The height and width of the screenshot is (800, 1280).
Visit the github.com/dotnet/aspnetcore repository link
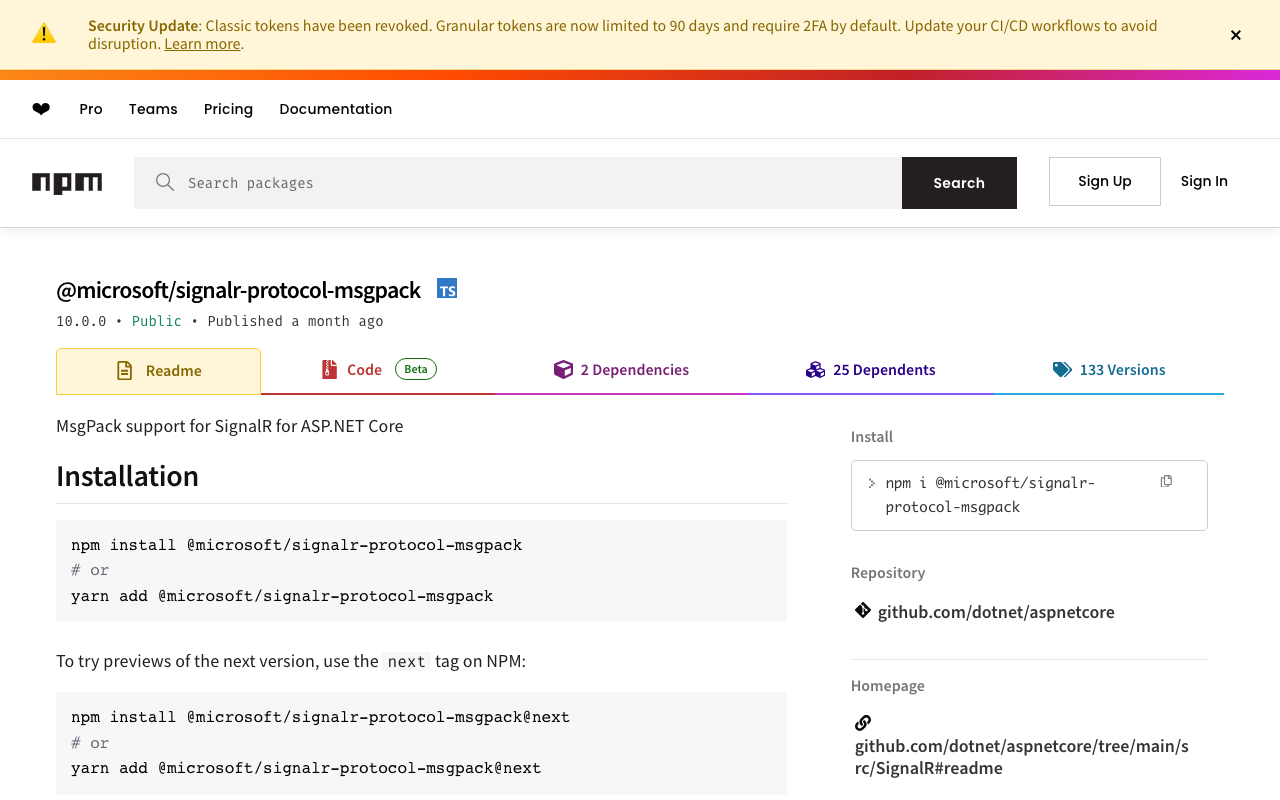coord(996,612)
